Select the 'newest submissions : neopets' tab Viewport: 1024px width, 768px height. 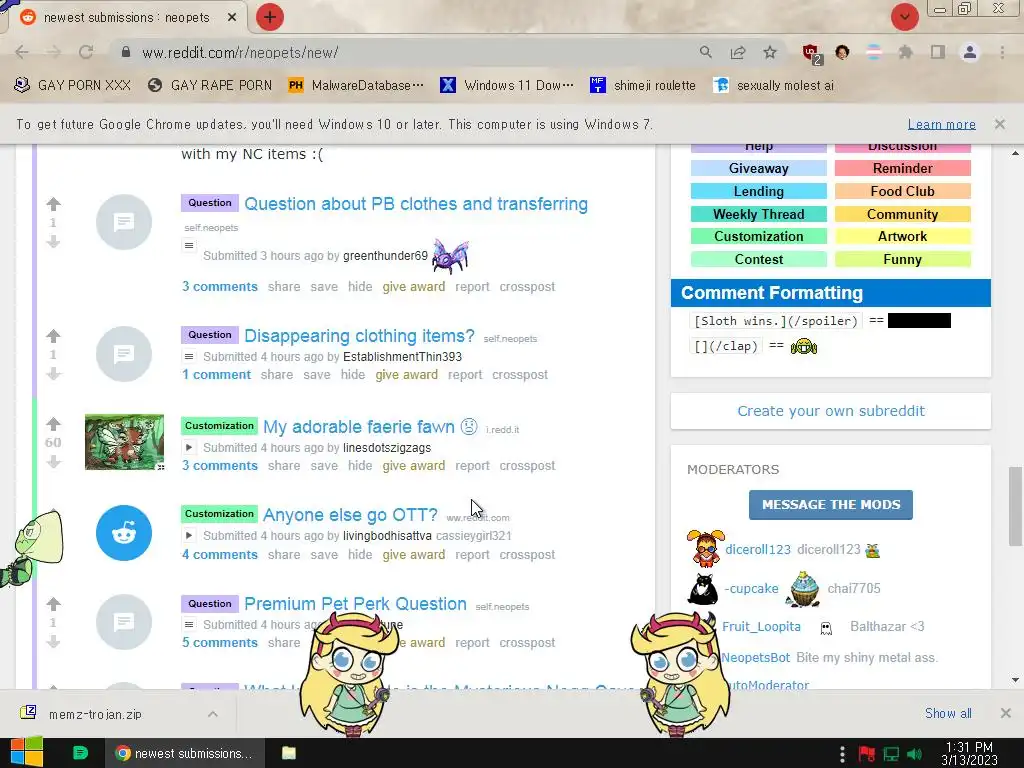[x=127, y=18]
